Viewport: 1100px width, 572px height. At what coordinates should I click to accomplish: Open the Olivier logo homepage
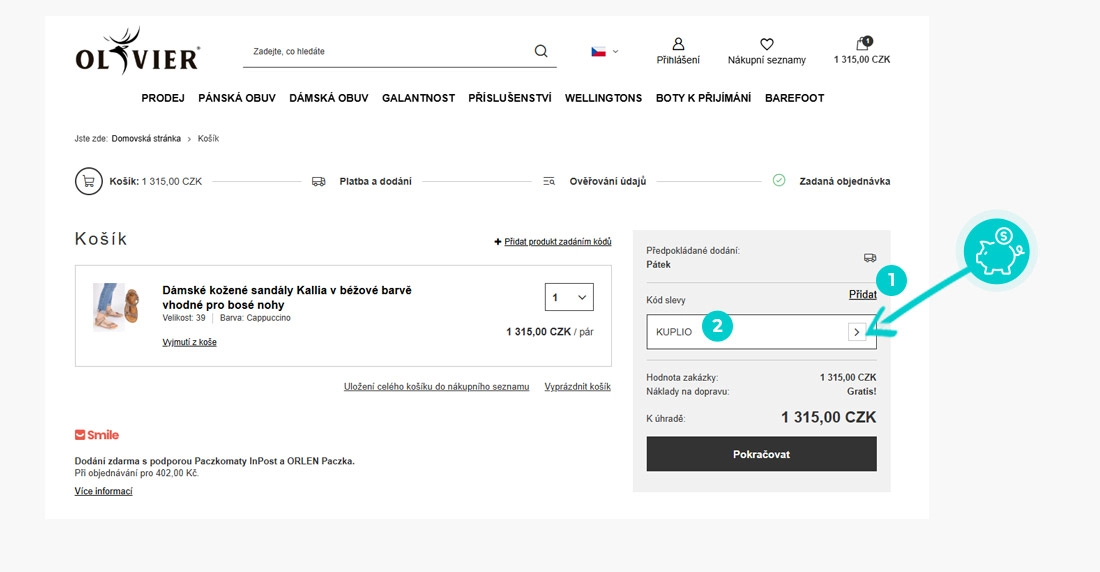click(138, 51)
